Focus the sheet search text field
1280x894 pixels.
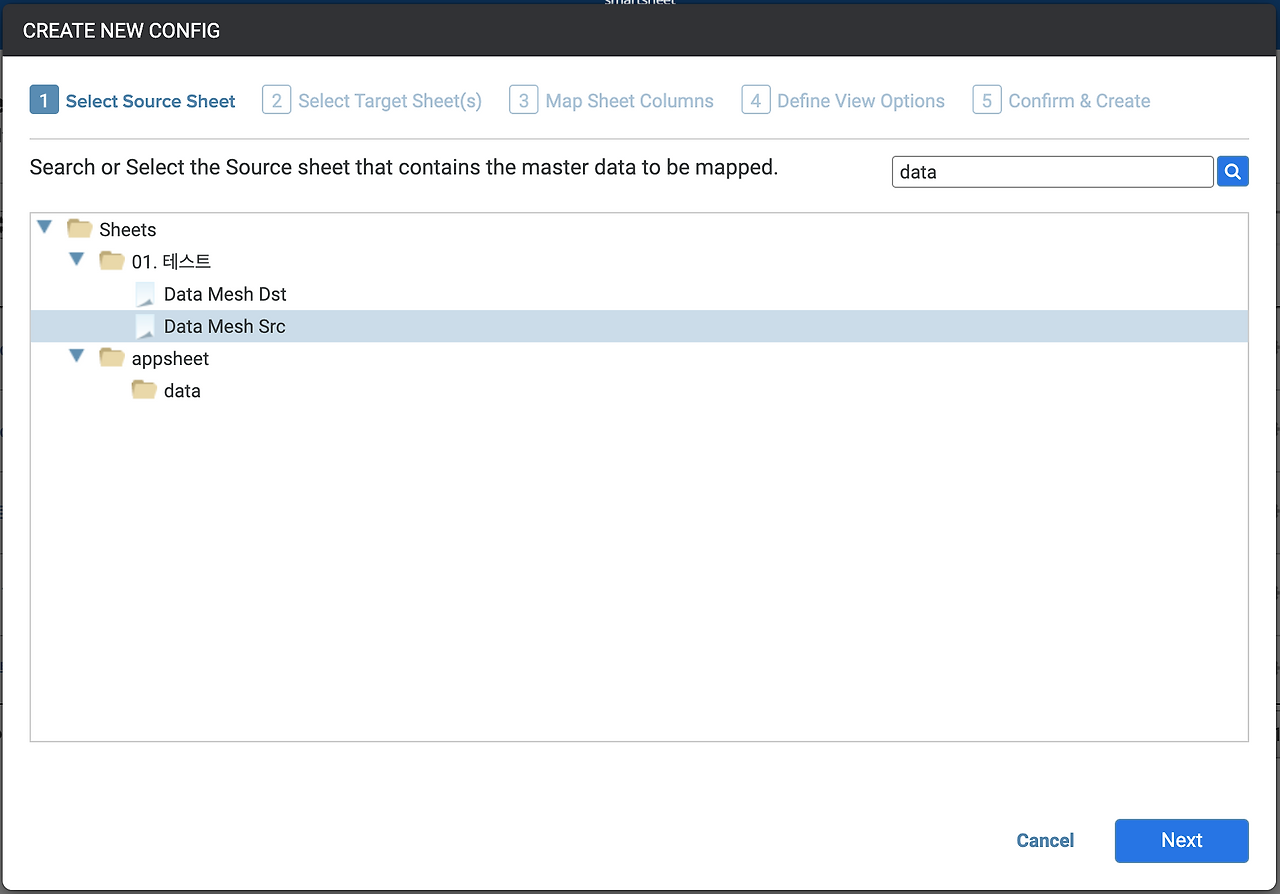coord(1051,172)
